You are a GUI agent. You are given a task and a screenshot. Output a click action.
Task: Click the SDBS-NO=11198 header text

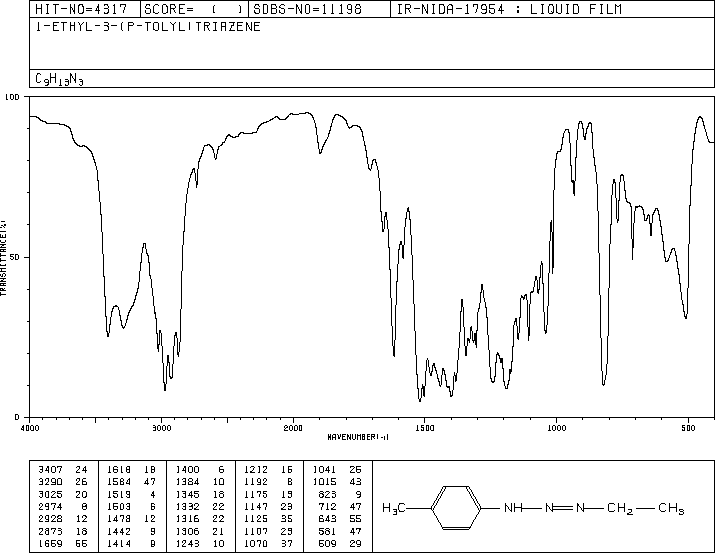pyautogui.click(x=307, y=9)
